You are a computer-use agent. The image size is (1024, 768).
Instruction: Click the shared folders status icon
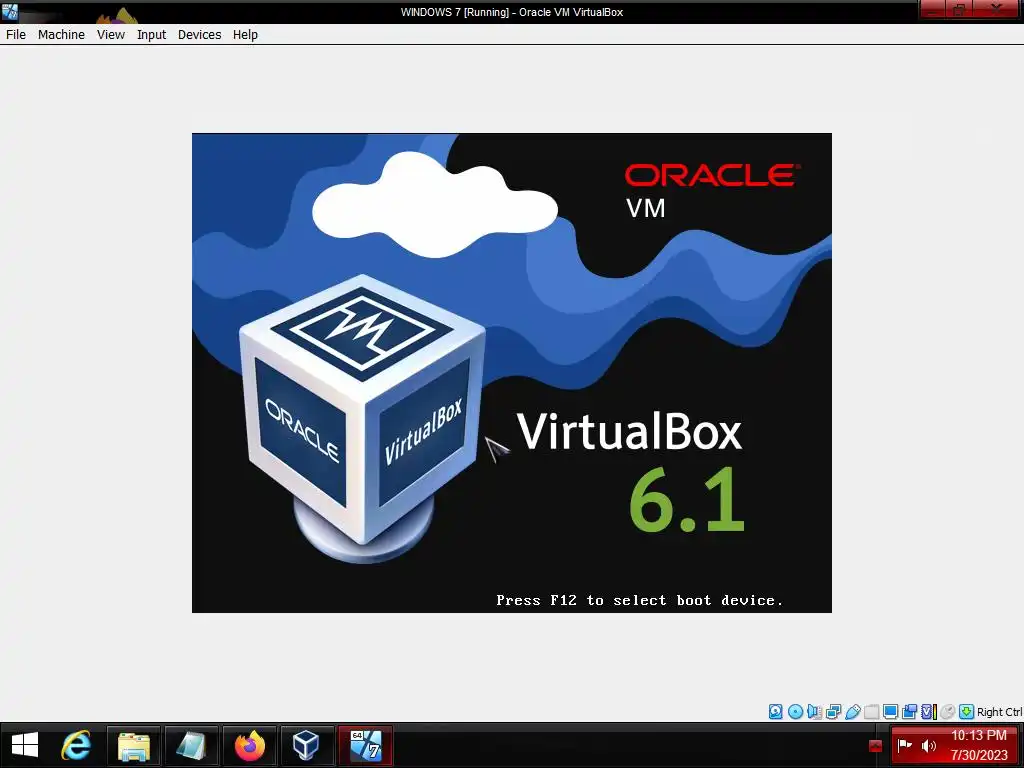point(871,712)
